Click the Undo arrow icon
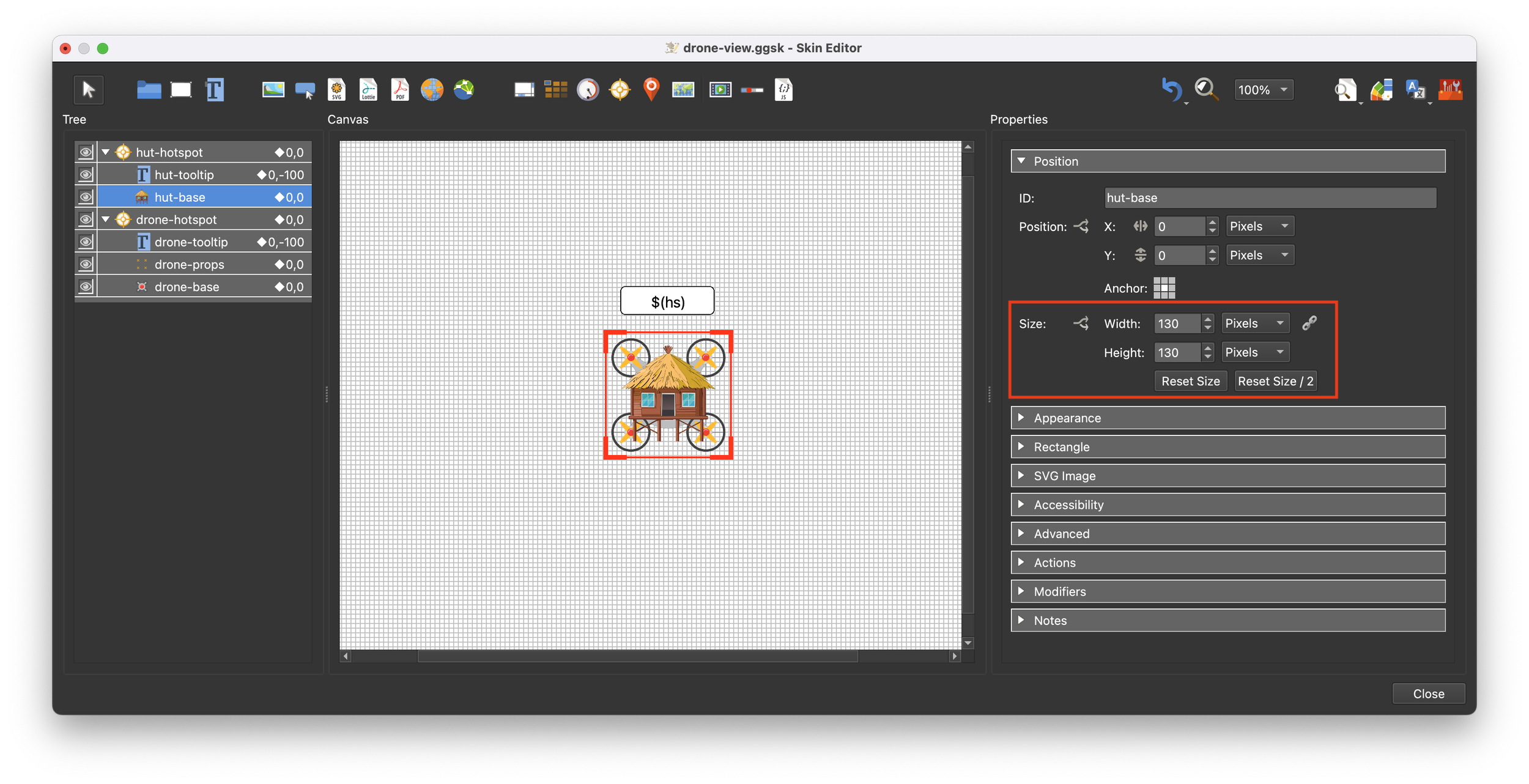The width and height of the screenshot is (1529, 784). click(x=1171, y=90)
